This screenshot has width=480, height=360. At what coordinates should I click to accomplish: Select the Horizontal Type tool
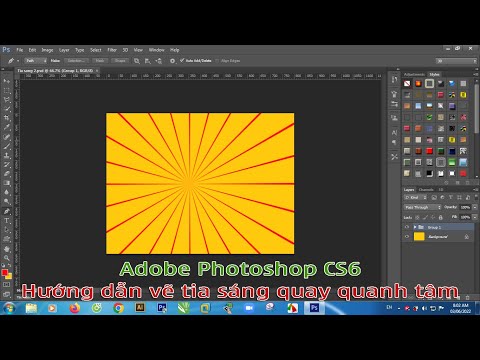(7, 221)
